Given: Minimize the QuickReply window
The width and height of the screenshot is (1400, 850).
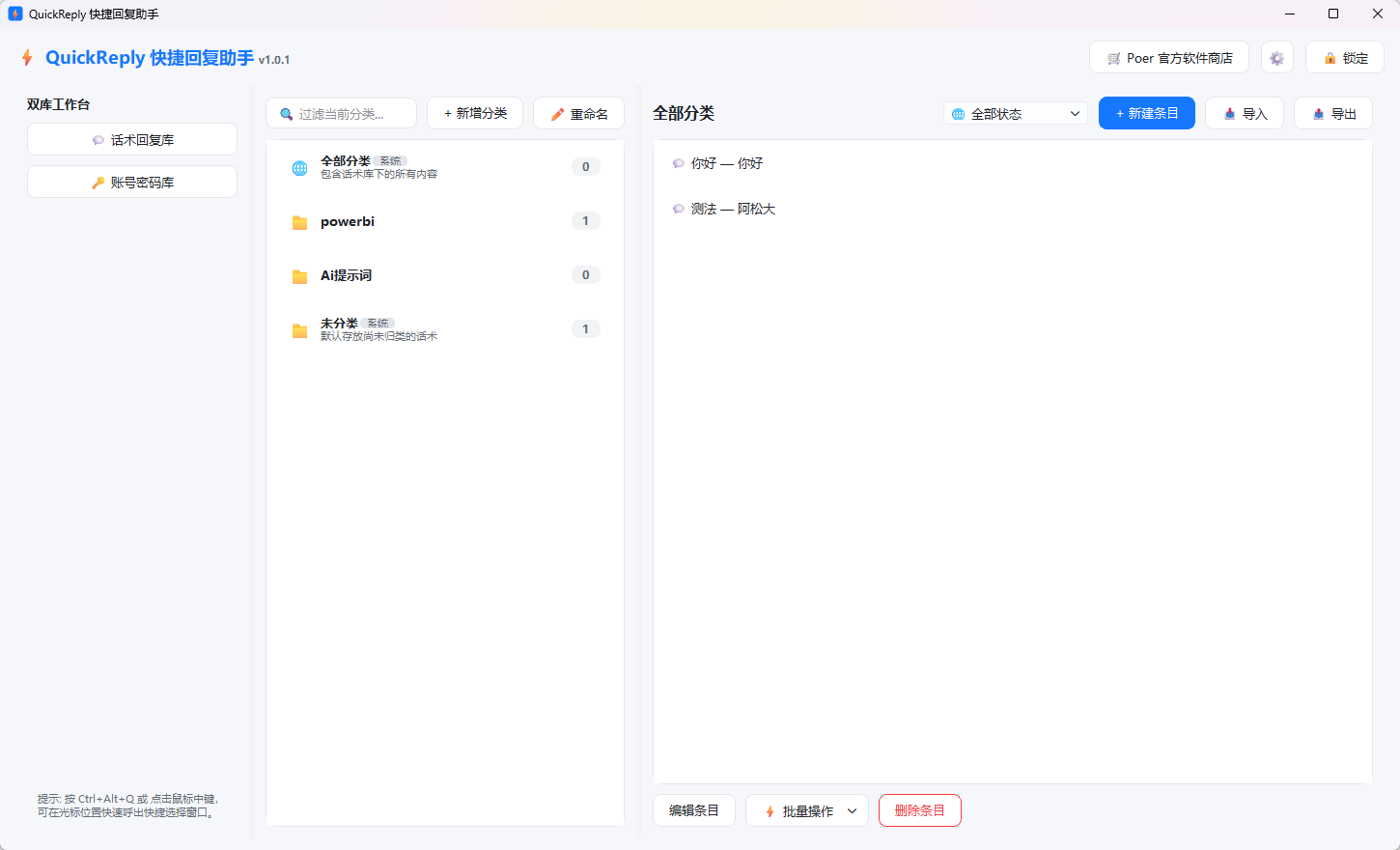Looking at the screenshot, I should click(x=1289, y=14).
